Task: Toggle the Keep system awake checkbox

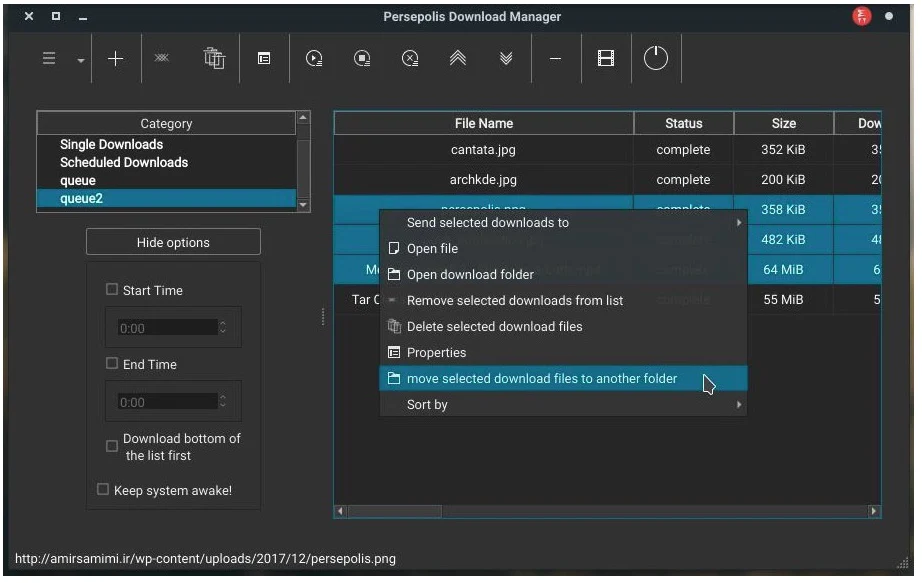Action: pos(103,489)
